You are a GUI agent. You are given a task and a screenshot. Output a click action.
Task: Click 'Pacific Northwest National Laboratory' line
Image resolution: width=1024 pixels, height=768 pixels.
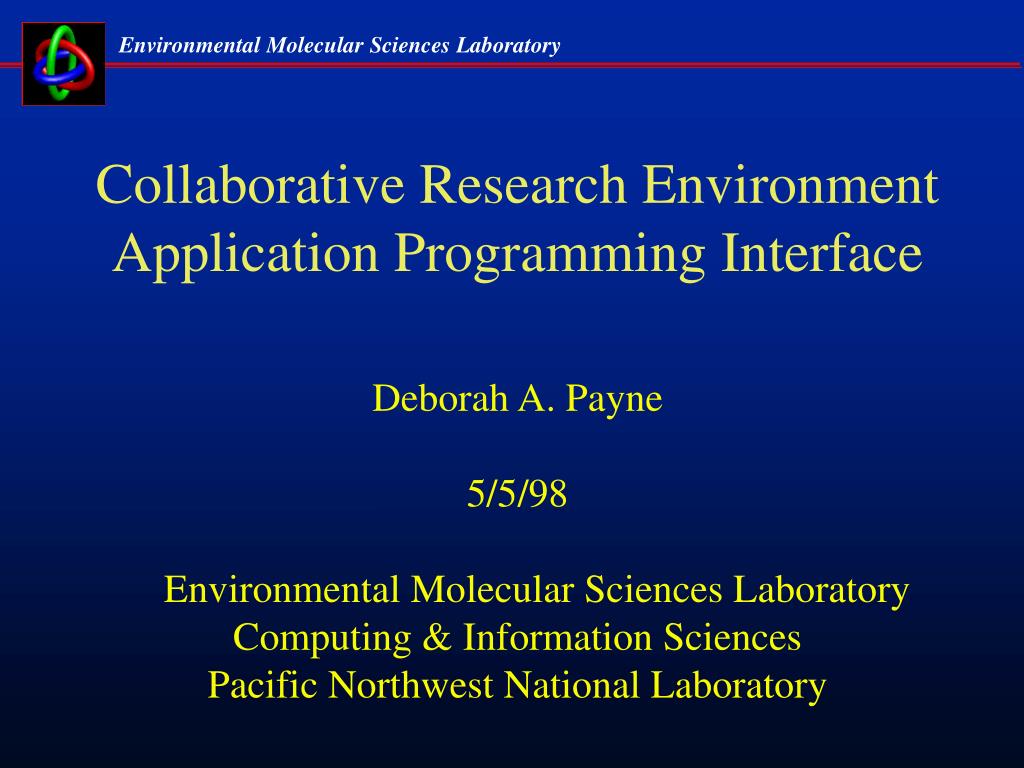point(517,686)
